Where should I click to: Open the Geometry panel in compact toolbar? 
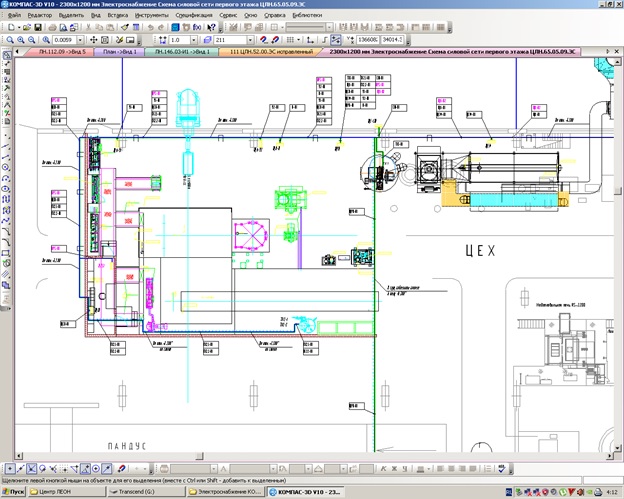(x=7, y=55)
